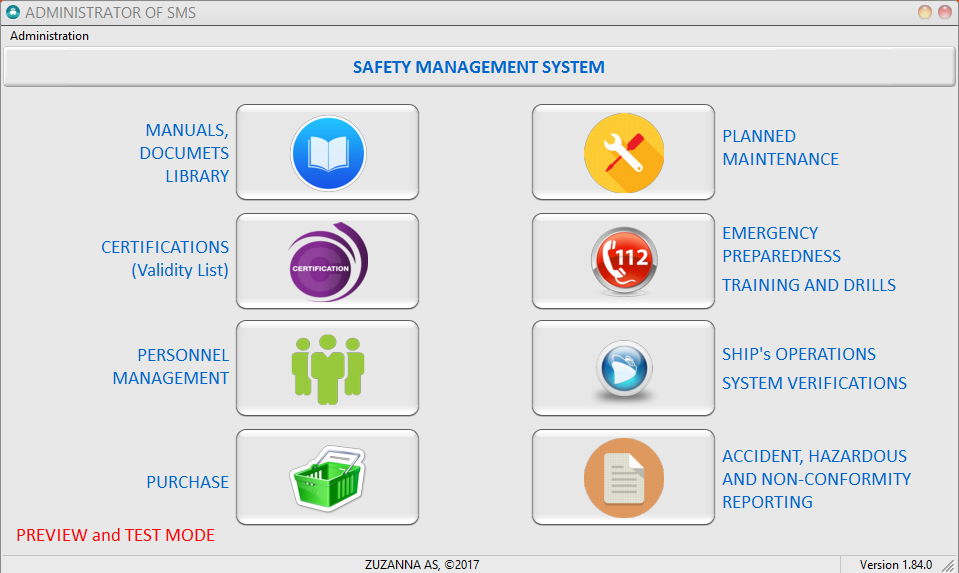Open the Administration menu
This screenshot has height=573, width=959.
(49, 36)
